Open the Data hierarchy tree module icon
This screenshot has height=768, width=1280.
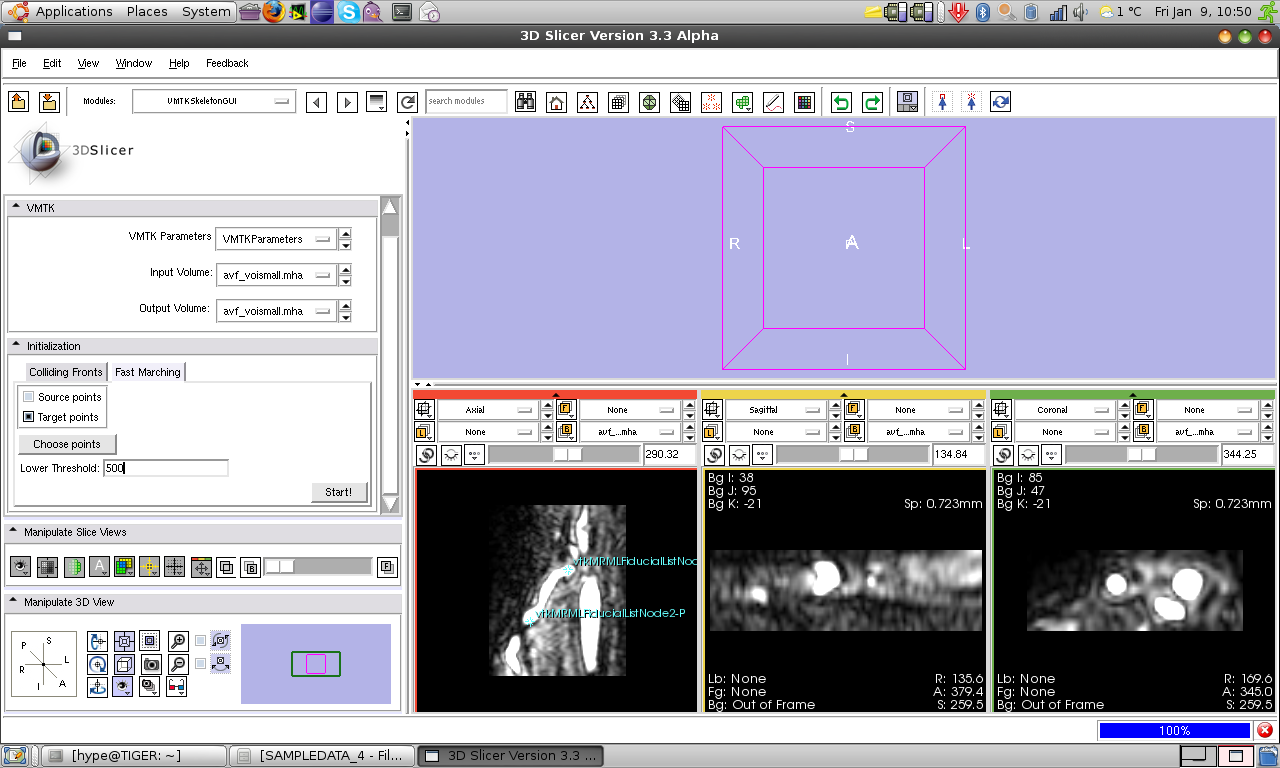pos(587,102)
